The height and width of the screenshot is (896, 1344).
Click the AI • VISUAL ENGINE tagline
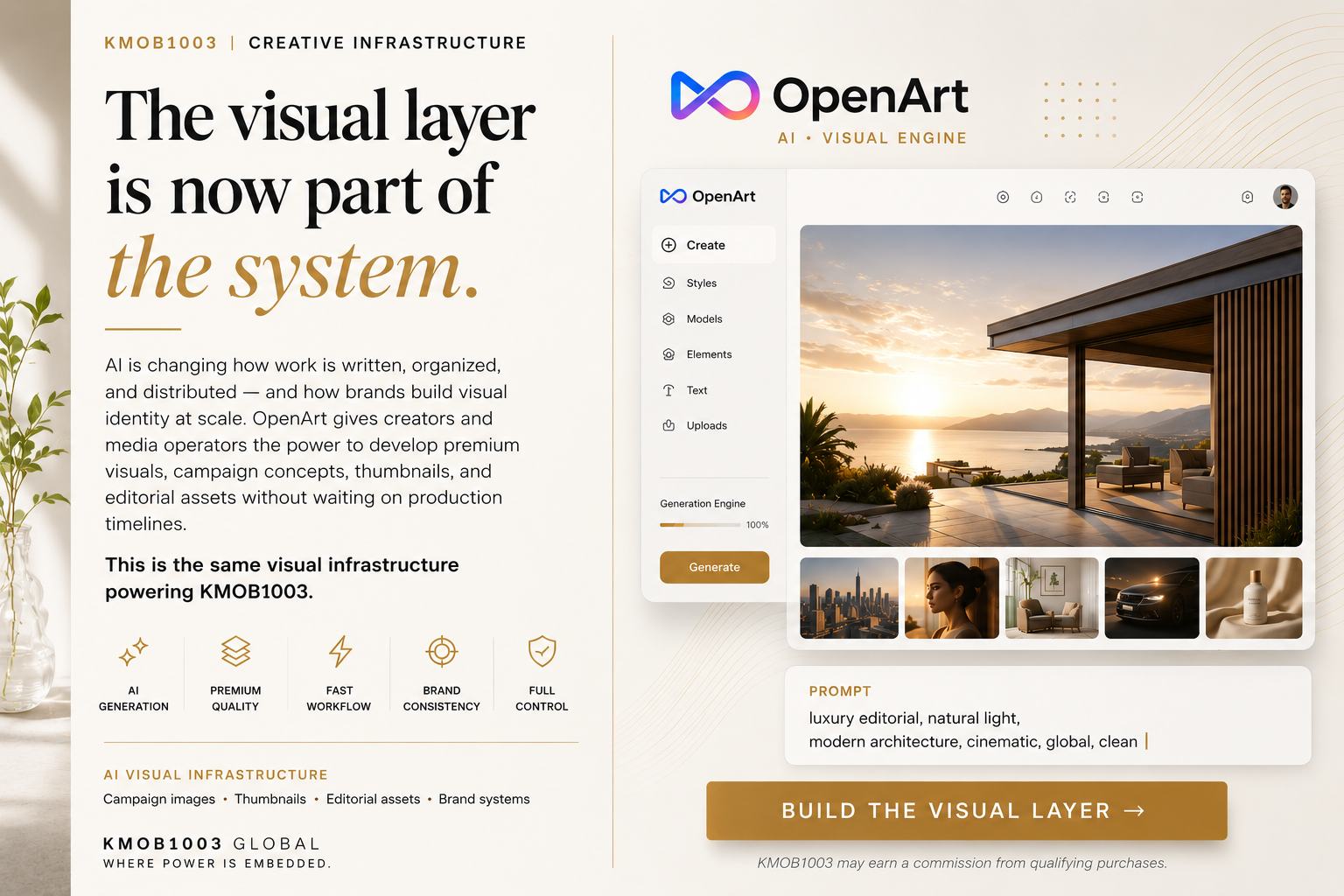tap(872, 138)
